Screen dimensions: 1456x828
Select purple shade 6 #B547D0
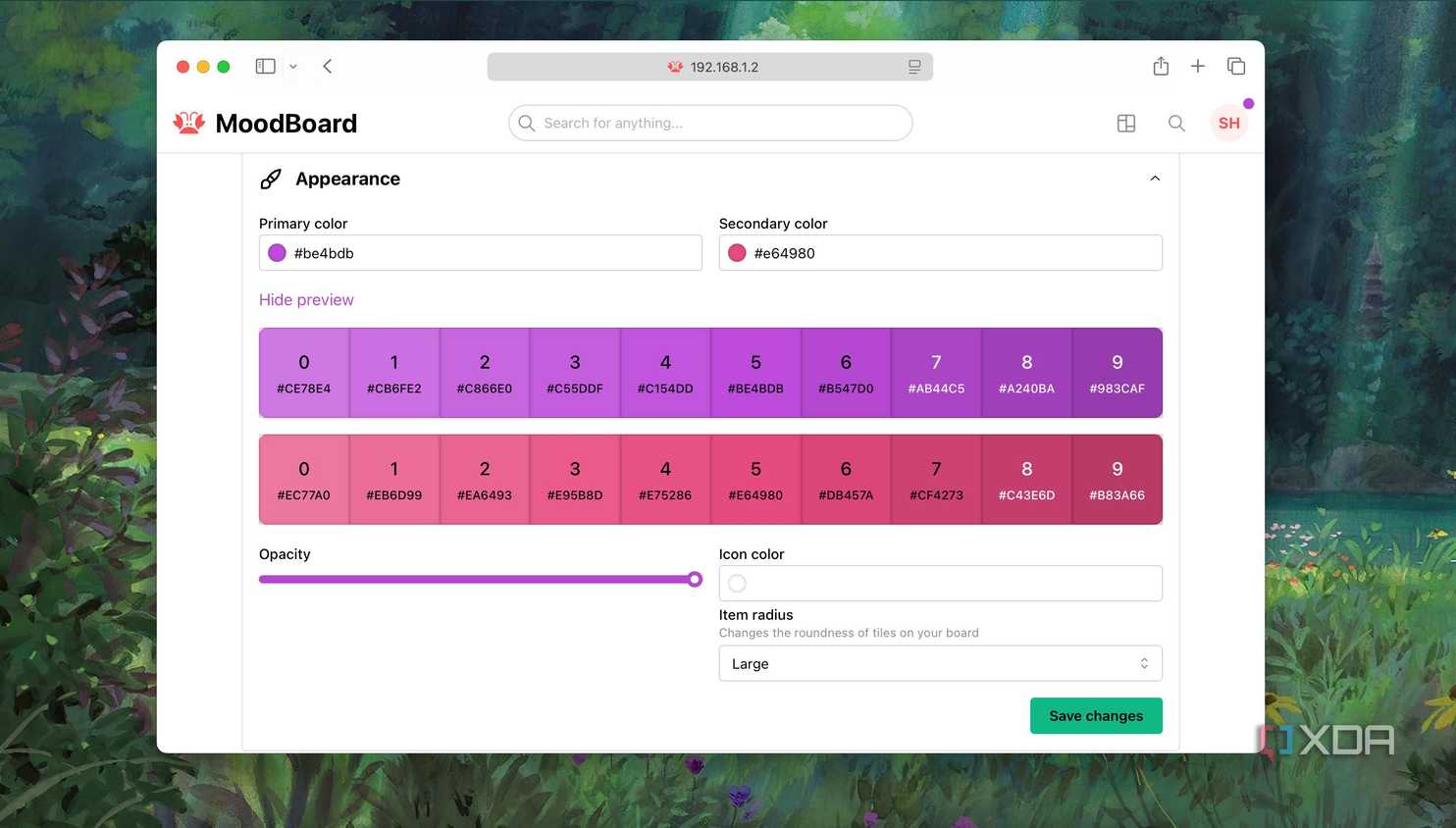pyautogui.click(x=846, y=373)
